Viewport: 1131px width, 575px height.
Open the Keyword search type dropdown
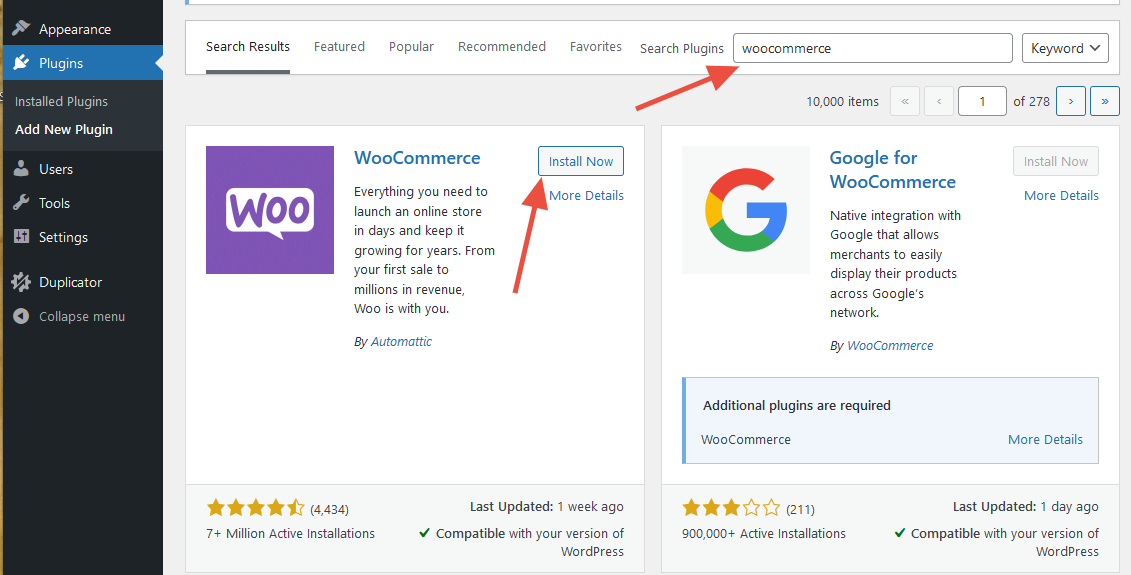(1064, 48)
